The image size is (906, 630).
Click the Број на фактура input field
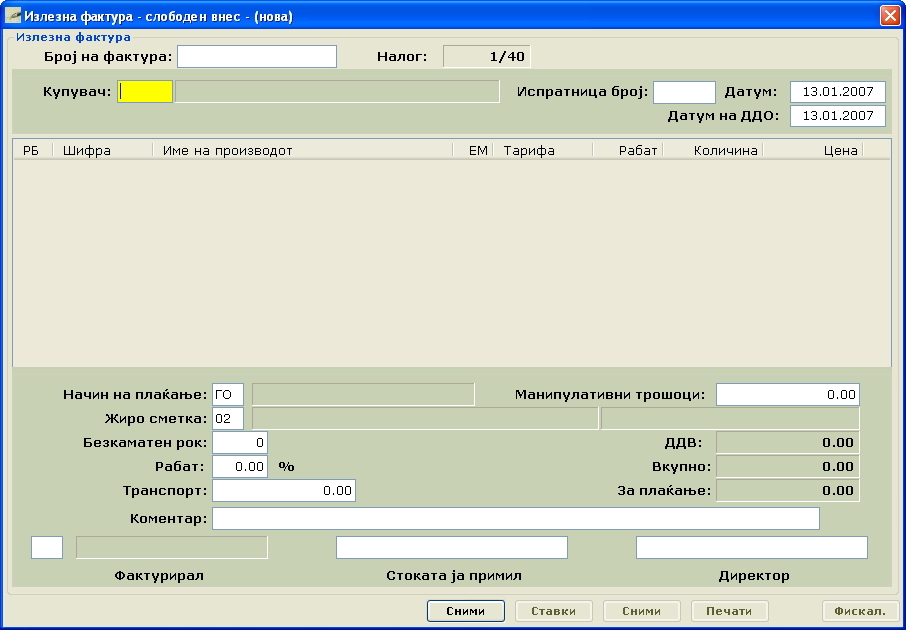tap(257, 56)
